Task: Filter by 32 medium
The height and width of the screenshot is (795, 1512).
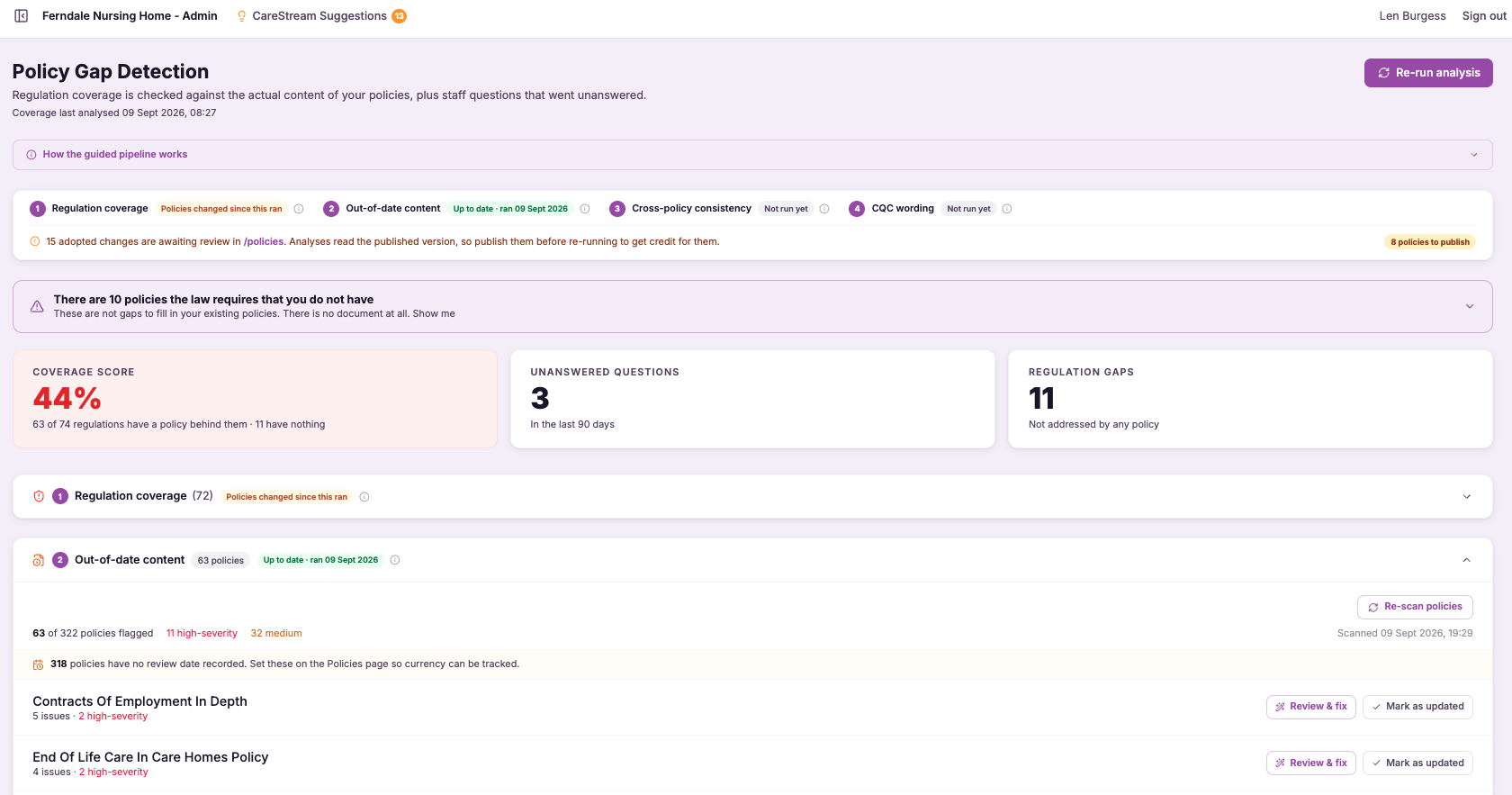Action: coord(276,634)
